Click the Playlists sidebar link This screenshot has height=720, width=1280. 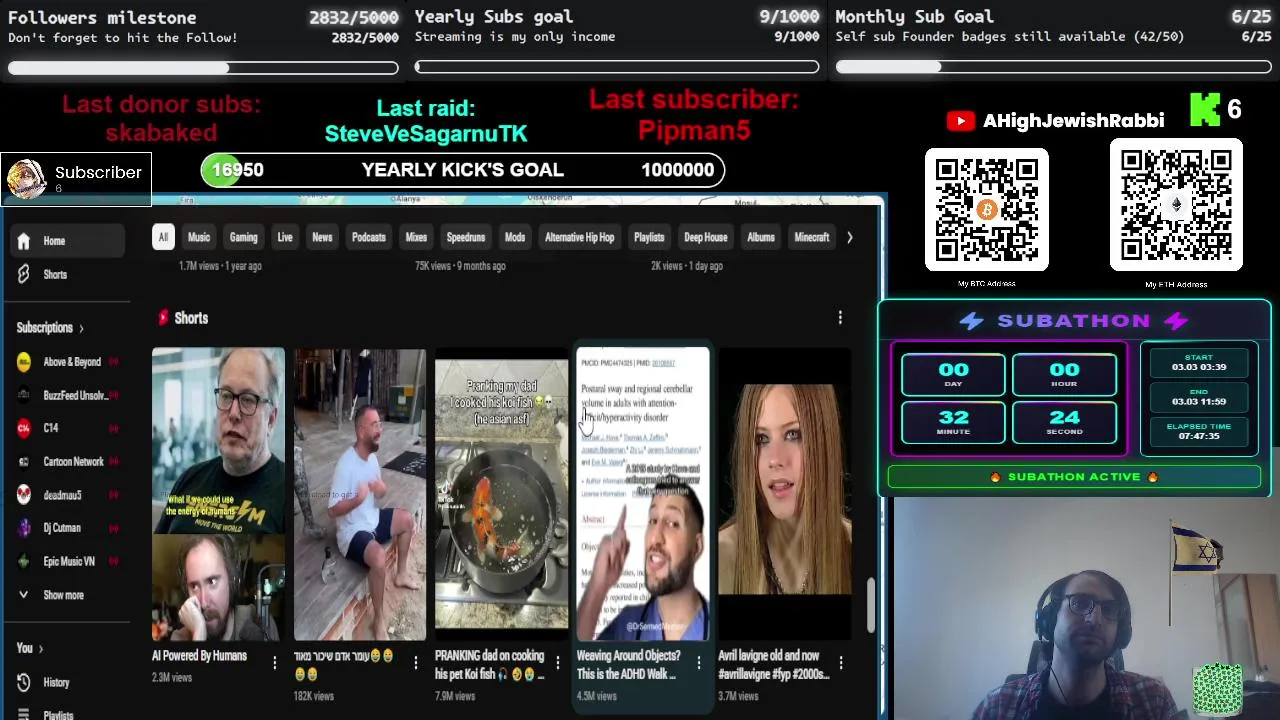coord(58,714)
